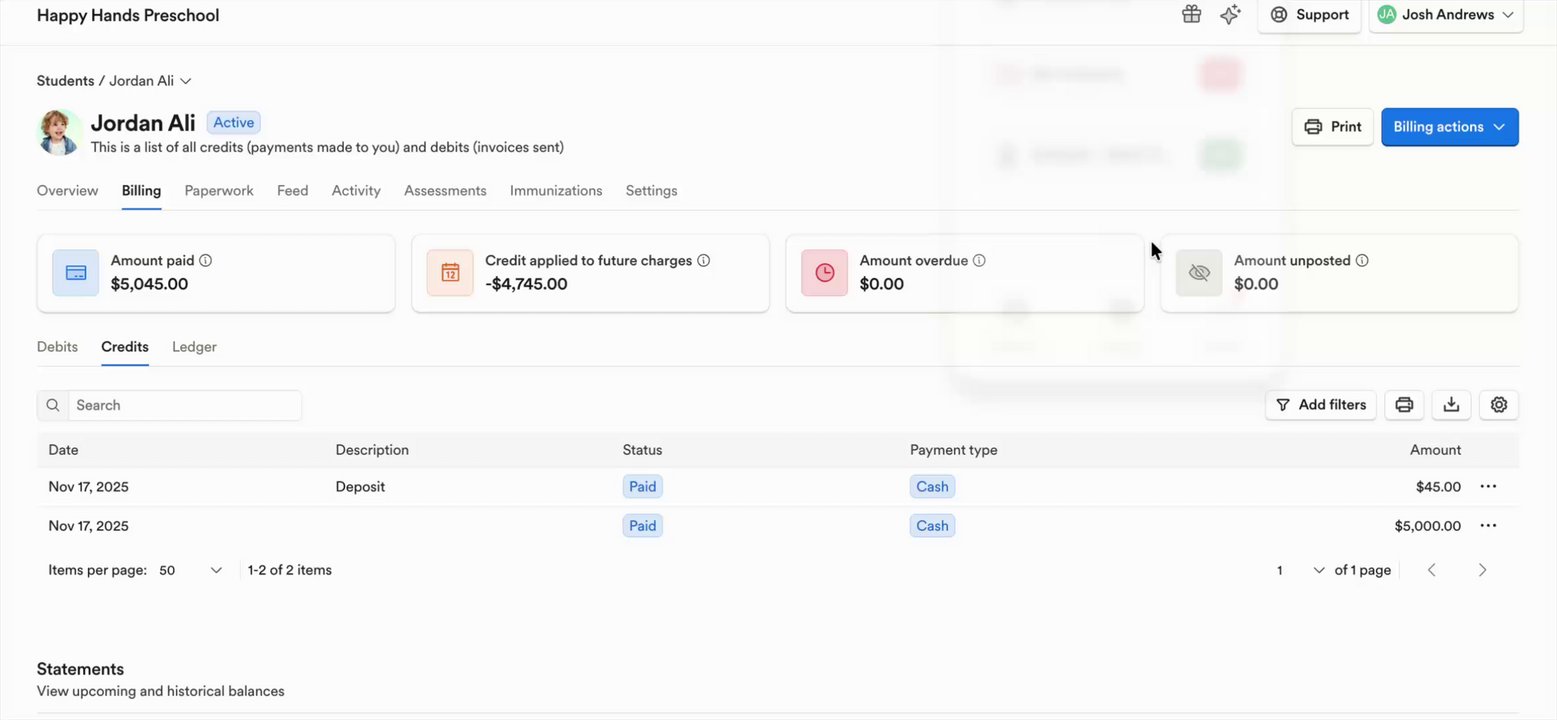Click the Add filters button
1557x720 pixels.
point(1320,405)
